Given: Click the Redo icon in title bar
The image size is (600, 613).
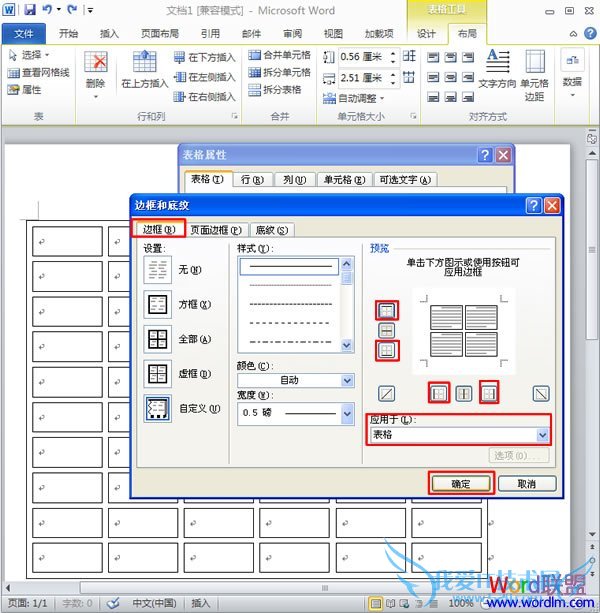Looking at the screenshot, I should 72,9.
